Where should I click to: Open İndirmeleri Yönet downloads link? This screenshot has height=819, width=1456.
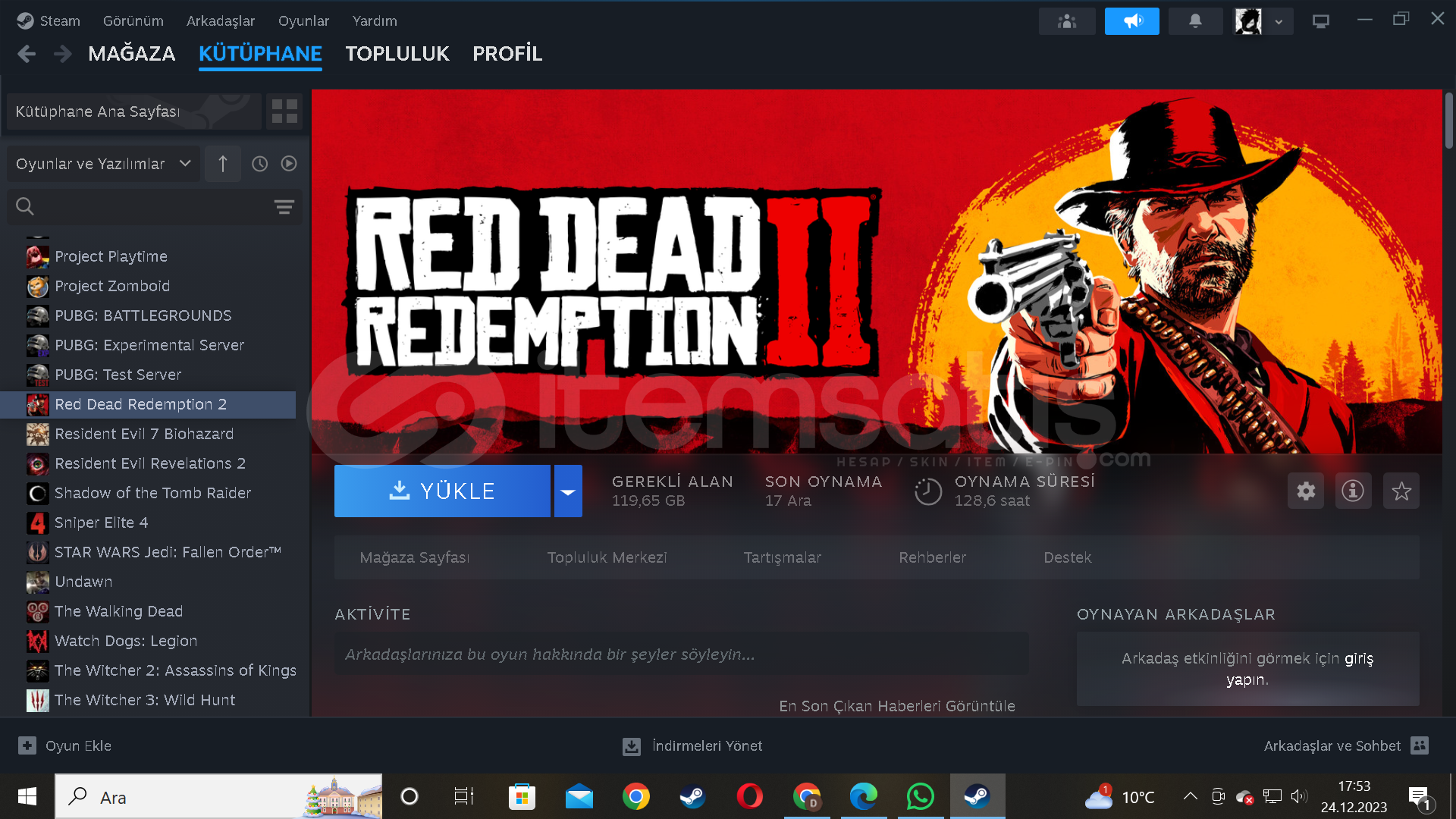(x=706, y=746)
